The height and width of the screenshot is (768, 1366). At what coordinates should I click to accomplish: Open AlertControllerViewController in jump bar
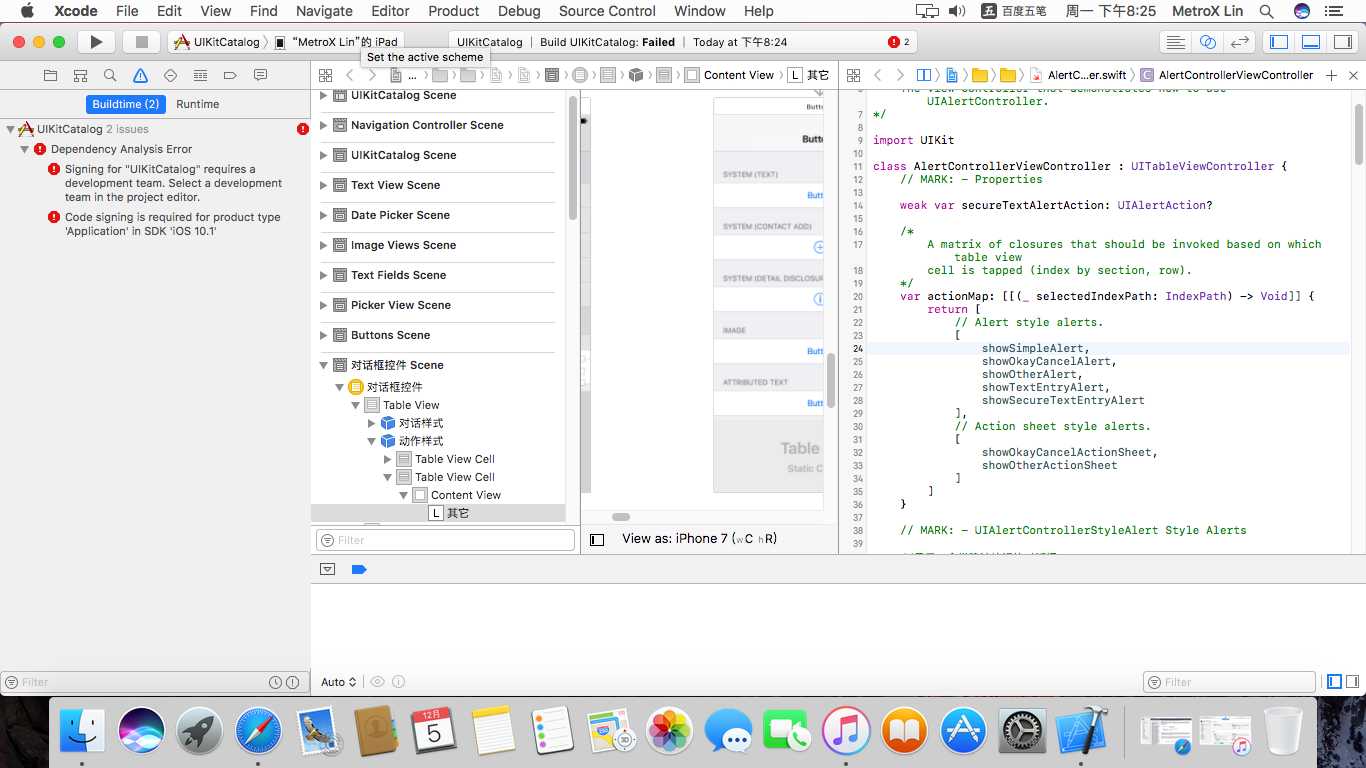coord(1227,75)
